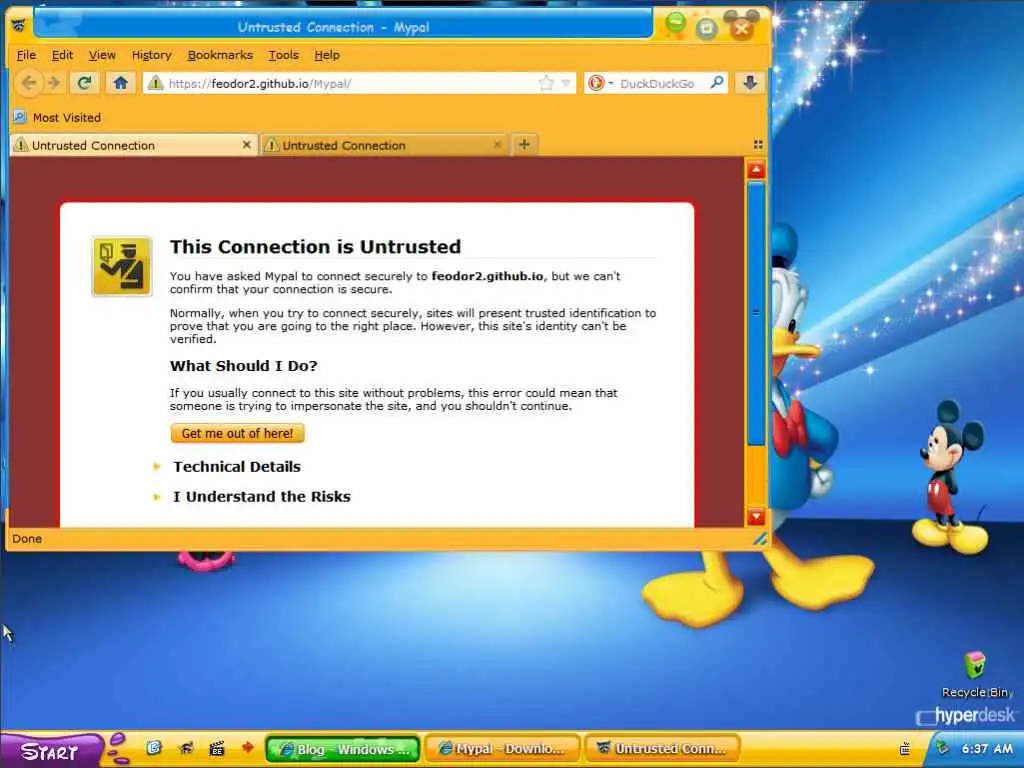Open the DuckDuckGo search engine selector

coord(600,83)
